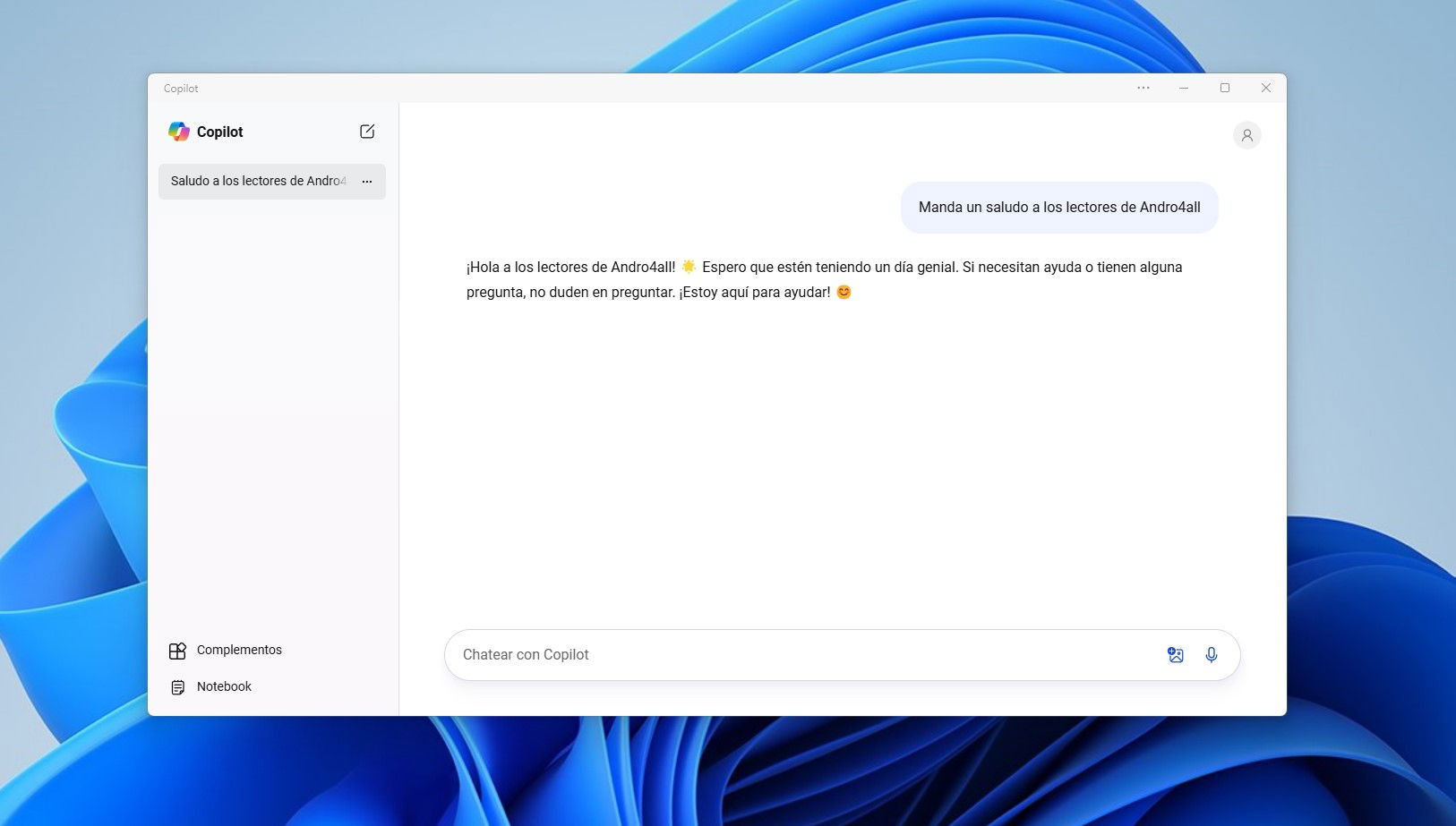Open the Complementos plugins icon
Screen dimensions: 1456x826
(177, 651)
